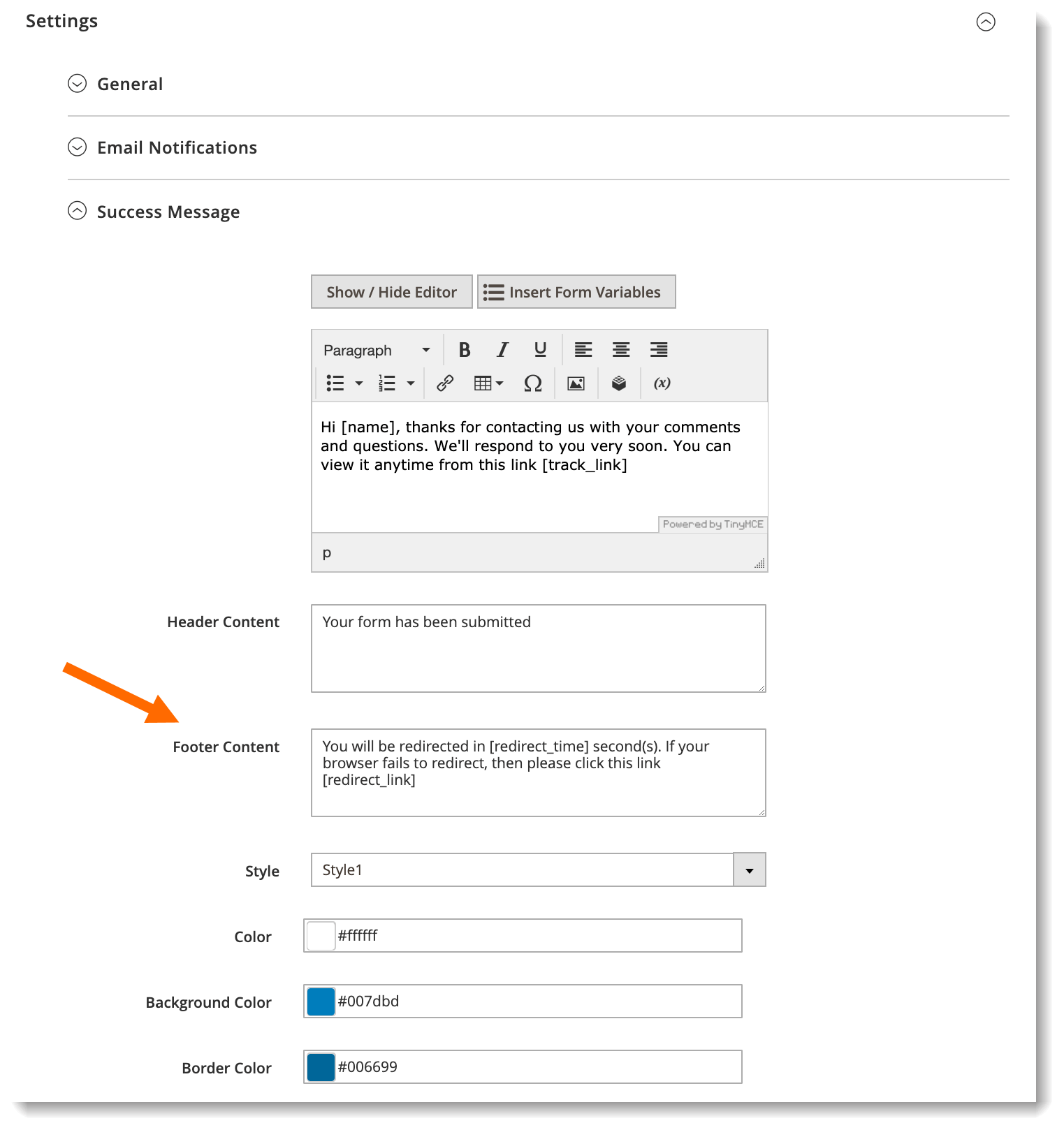Open the Style dropdown showing Style1
Image resolution: width=1064 pixels, height=1130 pixels.
[539, 869]
